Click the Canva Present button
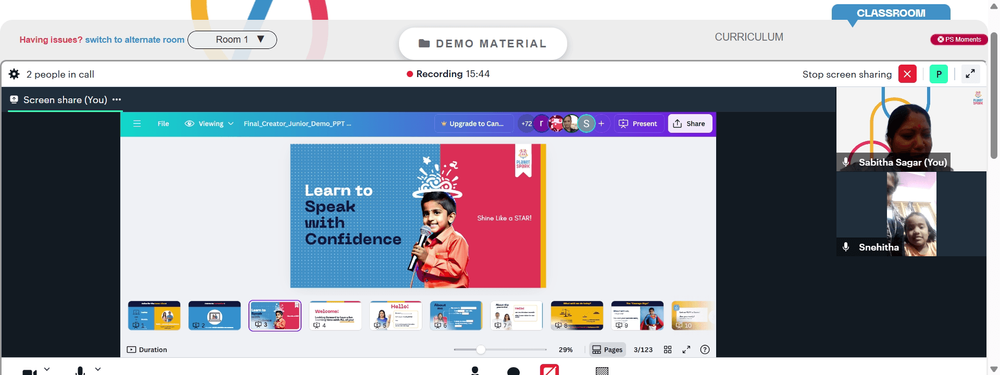Image resolution: width=1000 pixels, height=375 pixels. tap(638, 124)
